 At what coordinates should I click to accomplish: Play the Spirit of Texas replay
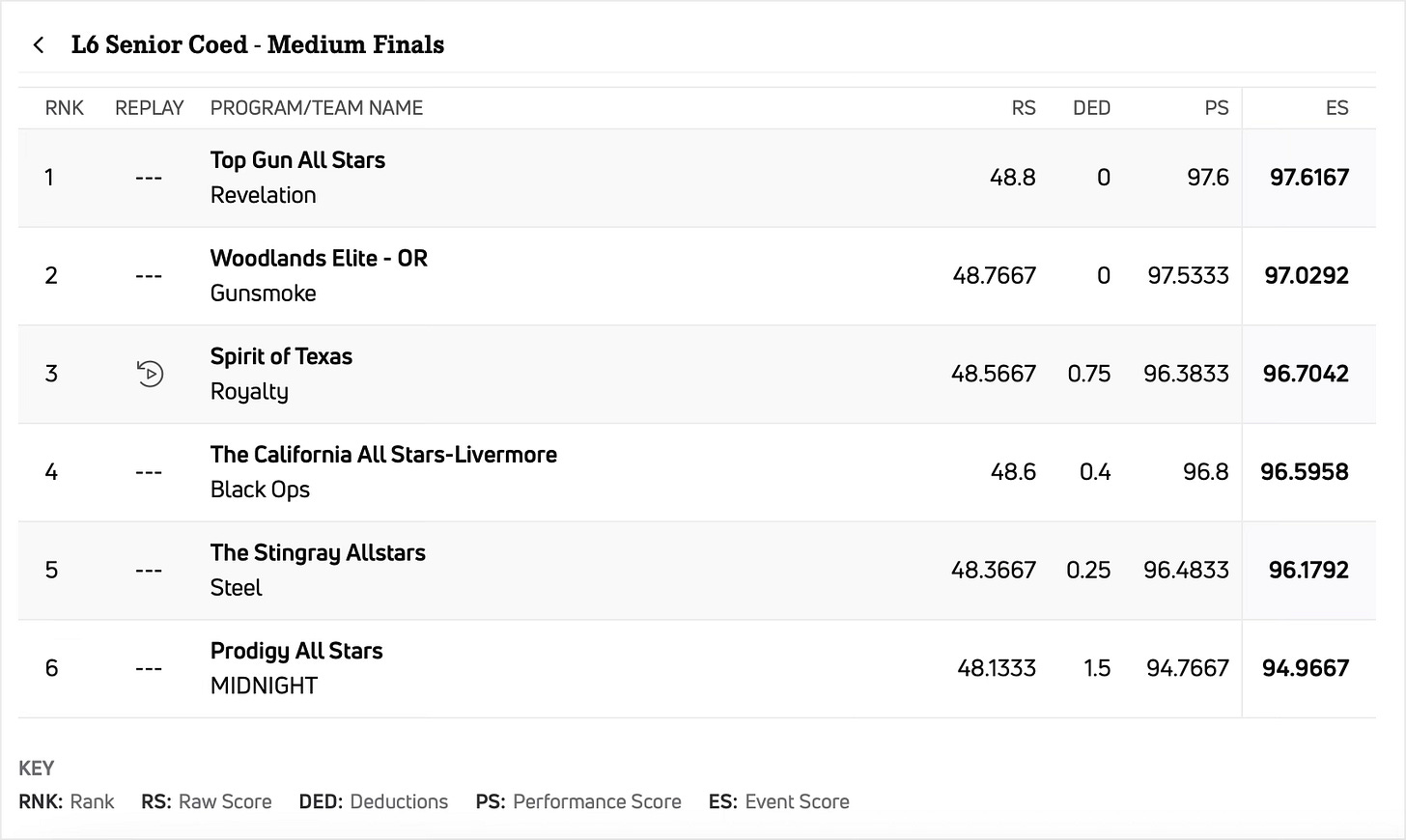click(150, 374)
